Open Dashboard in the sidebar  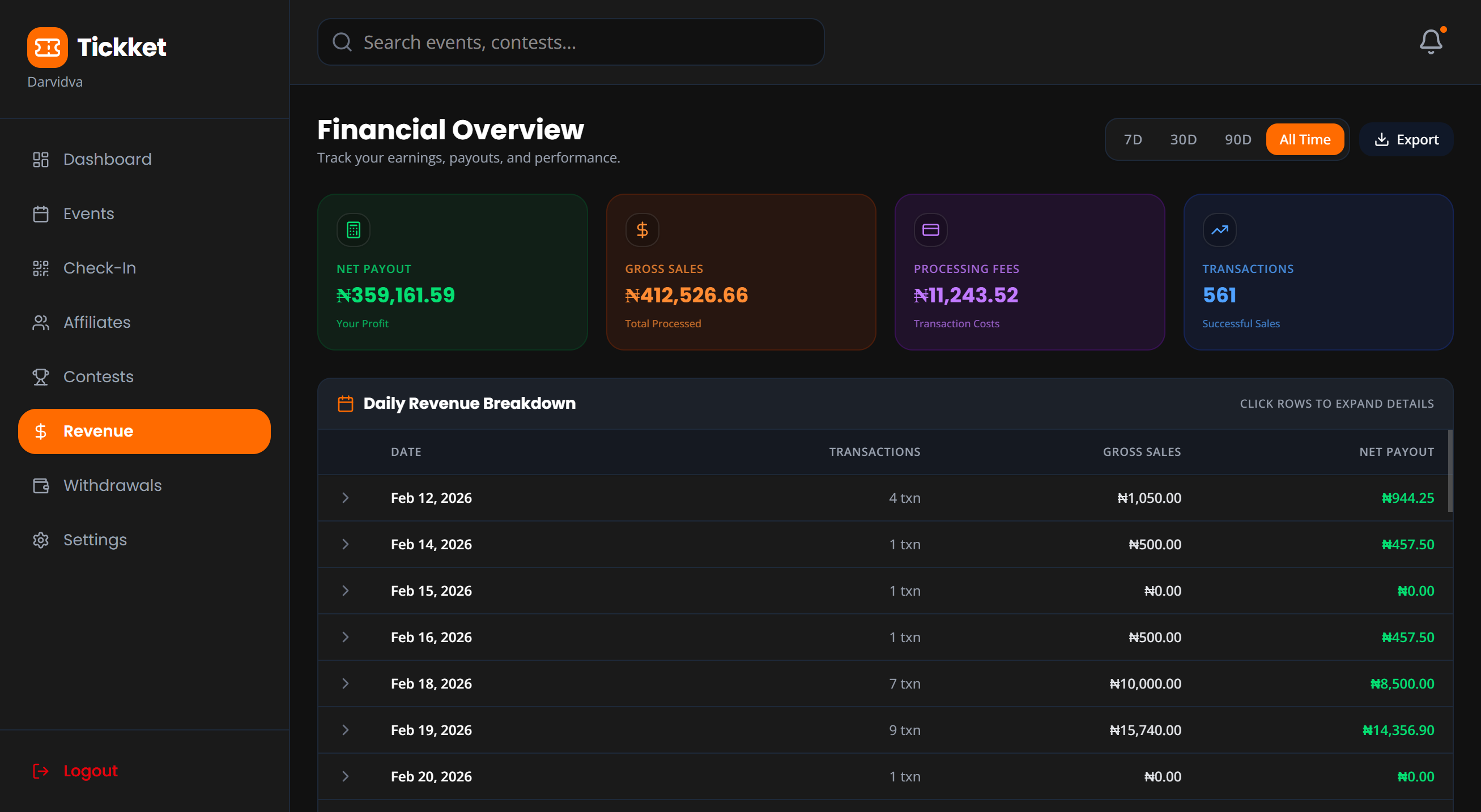[x=144, y=159]
